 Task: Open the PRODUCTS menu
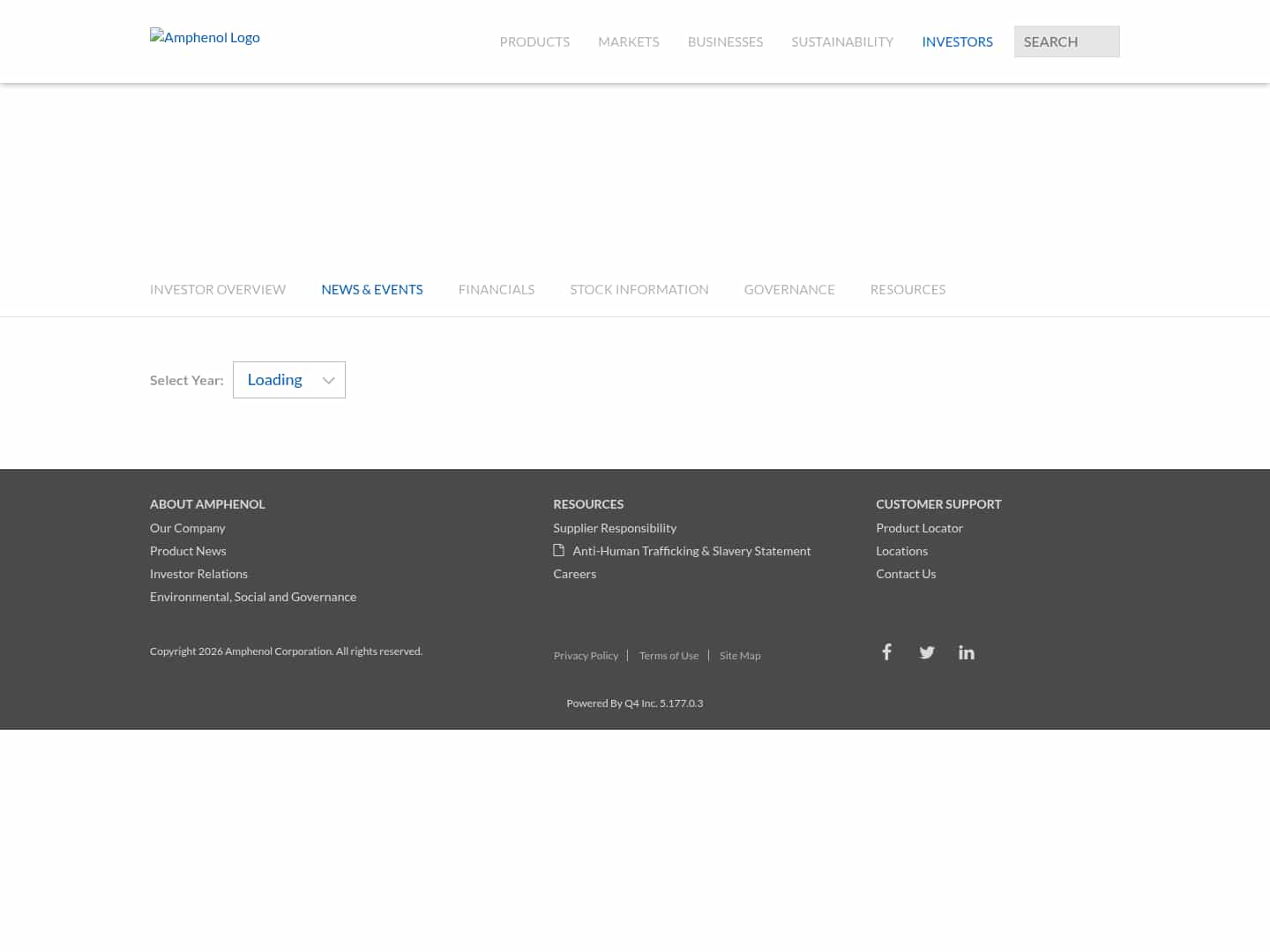coord(534,41)
